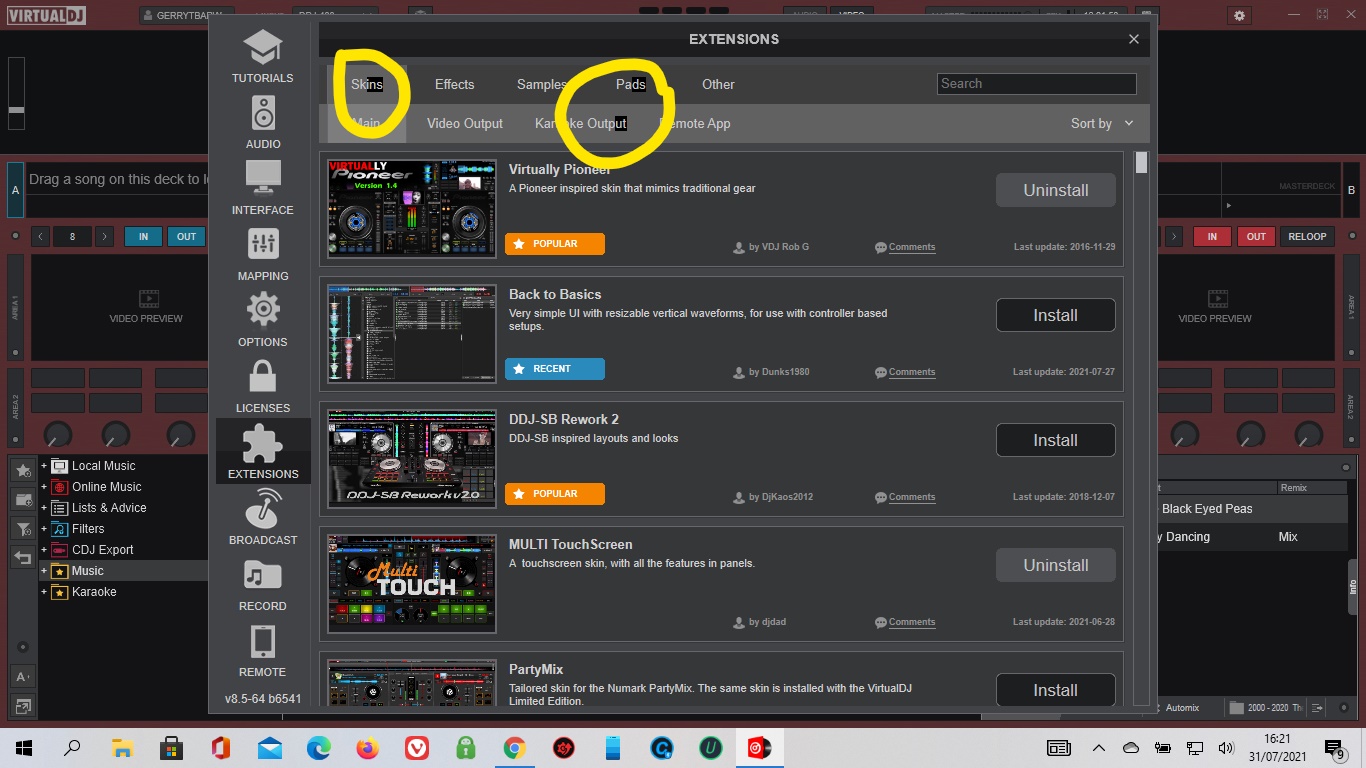Switch to the Other extensions tab
The height and width of the screenshot is (768, 1366).
718,84
